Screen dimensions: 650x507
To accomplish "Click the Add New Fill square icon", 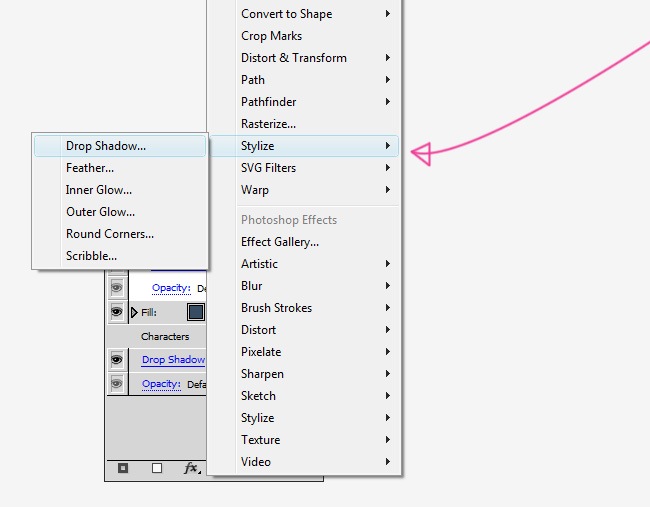I will click(x=157, y=468).
